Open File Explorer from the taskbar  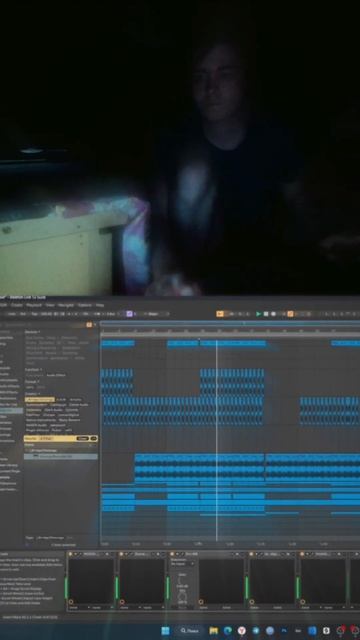213,631
